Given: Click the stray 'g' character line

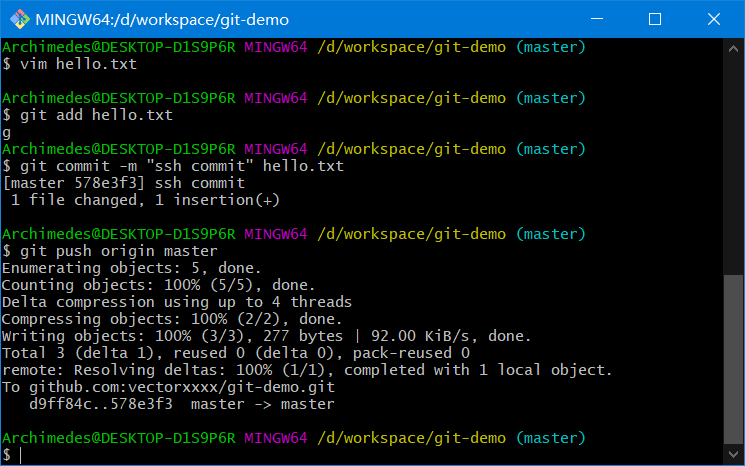Looking at the screenshot, I should [x=6, y=133].
